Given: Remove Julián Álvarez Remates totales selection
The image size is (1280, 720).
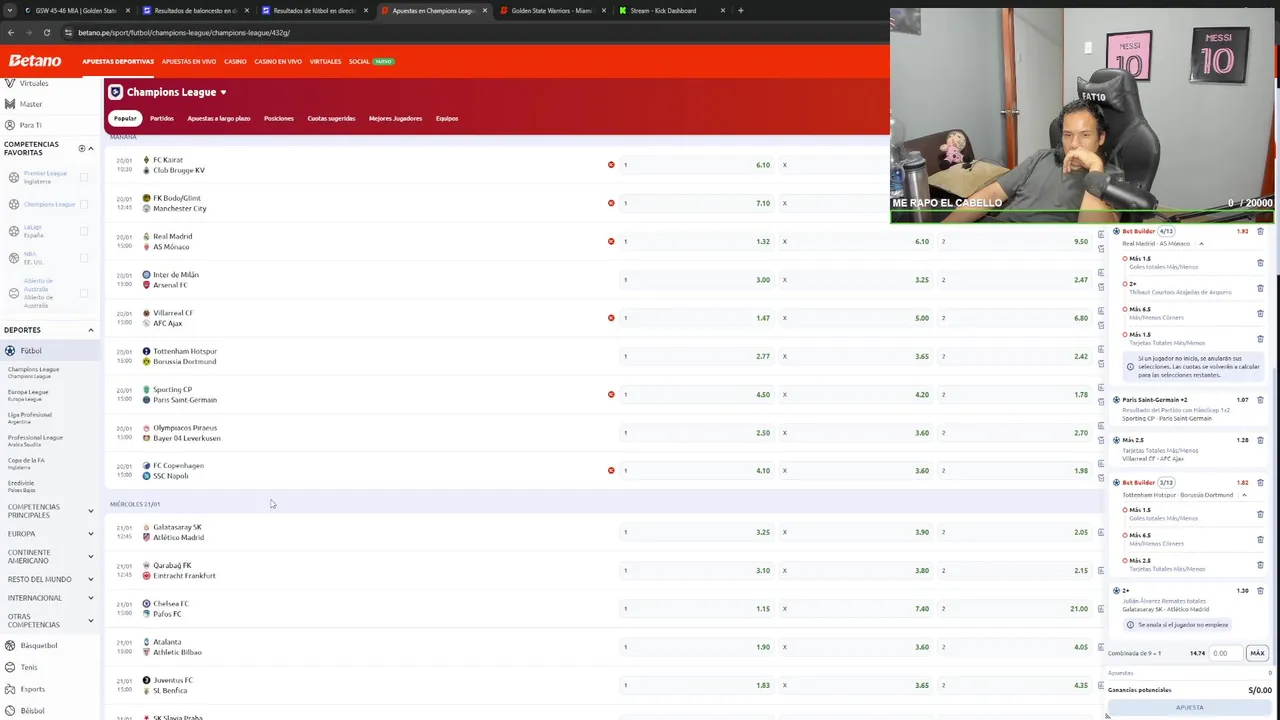Looking at the screenshot, I should click(1260, 591).
